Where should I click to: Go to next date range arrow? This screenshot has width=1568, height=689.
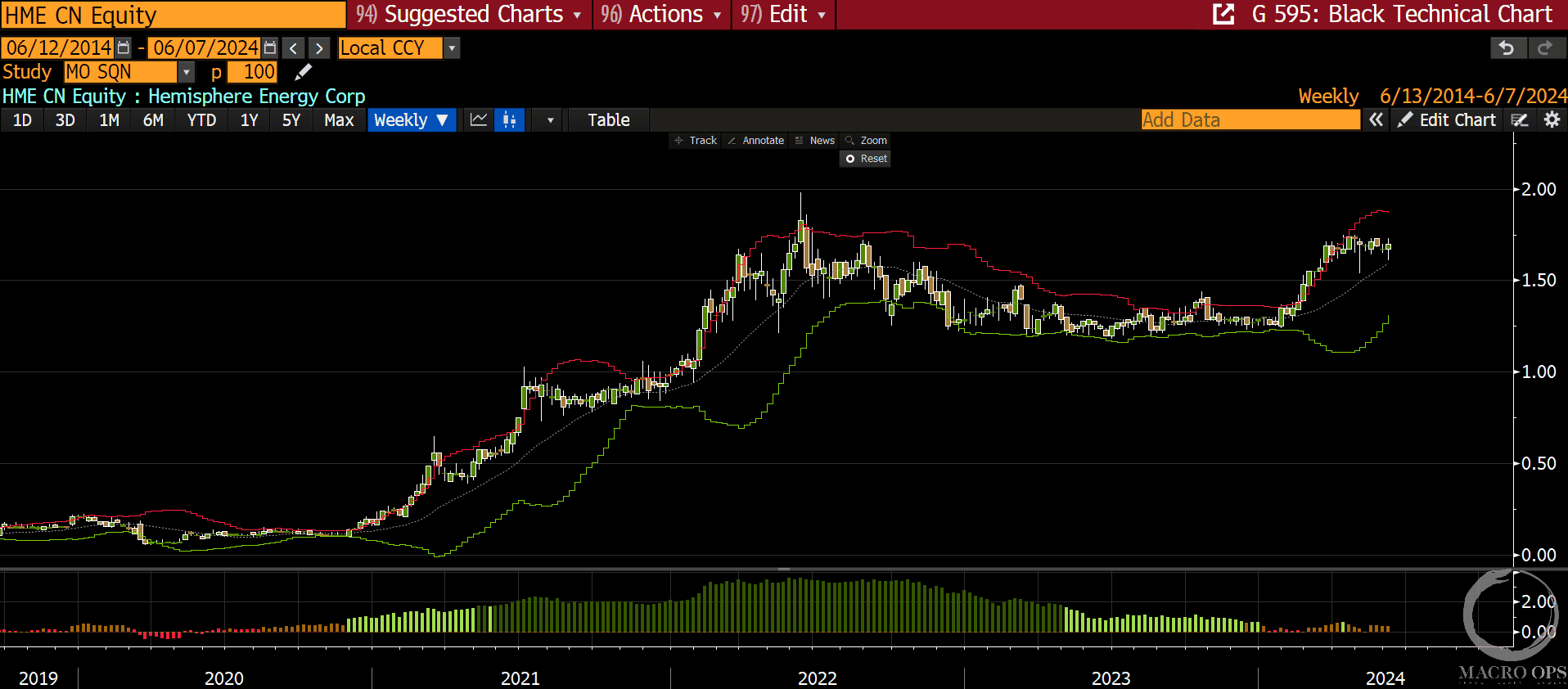click(x=320, y=48)
